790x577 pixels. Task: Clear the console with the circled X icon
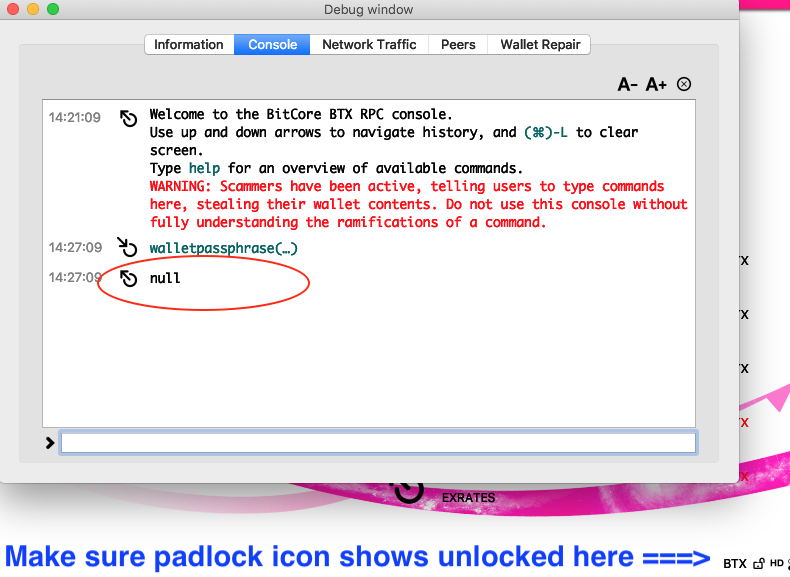pyautogui.click(x=684, y=84)
